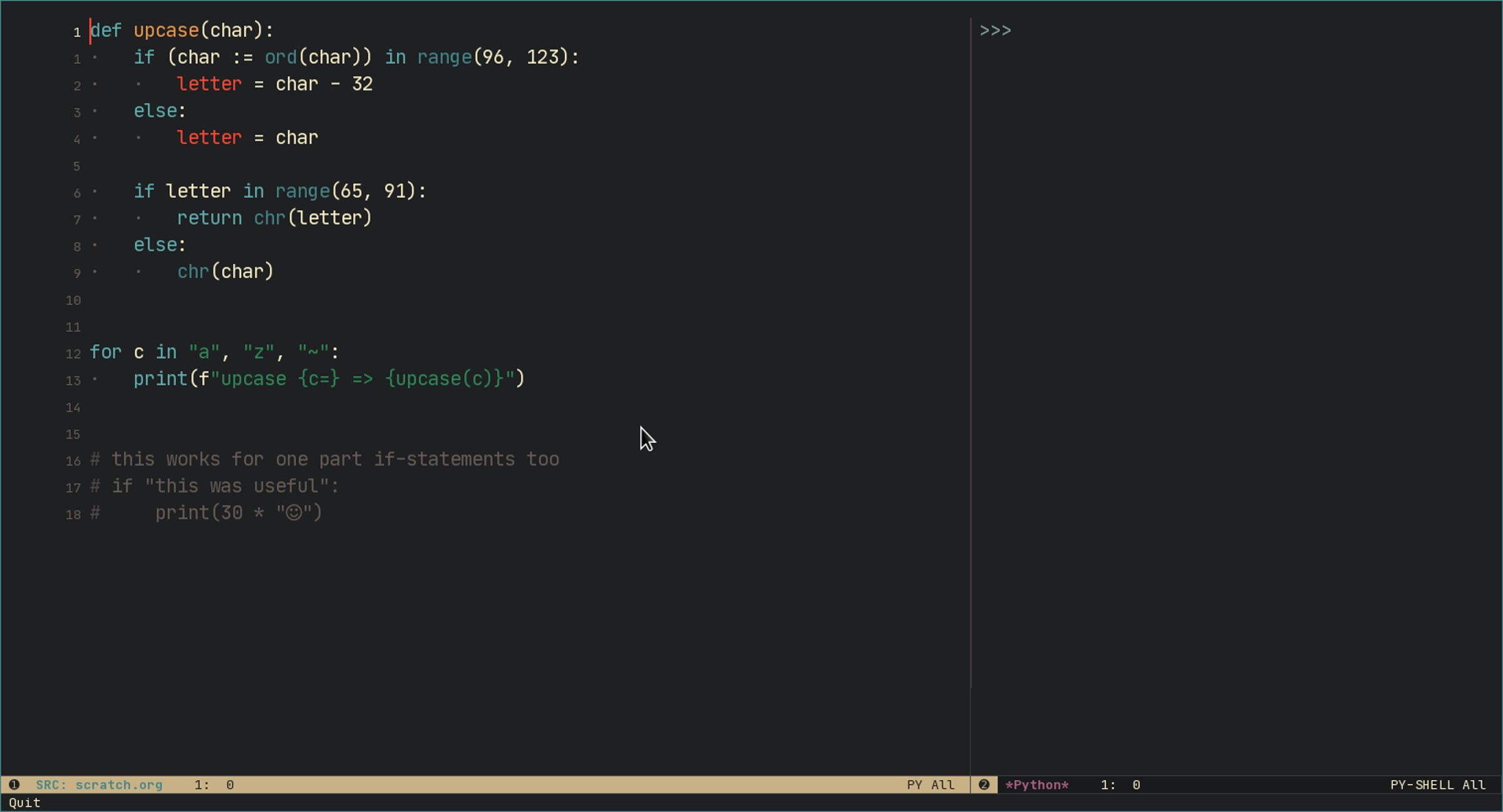Click the 'return' keyword
This screenshot has height=812, width=1503.
[209, 218]
